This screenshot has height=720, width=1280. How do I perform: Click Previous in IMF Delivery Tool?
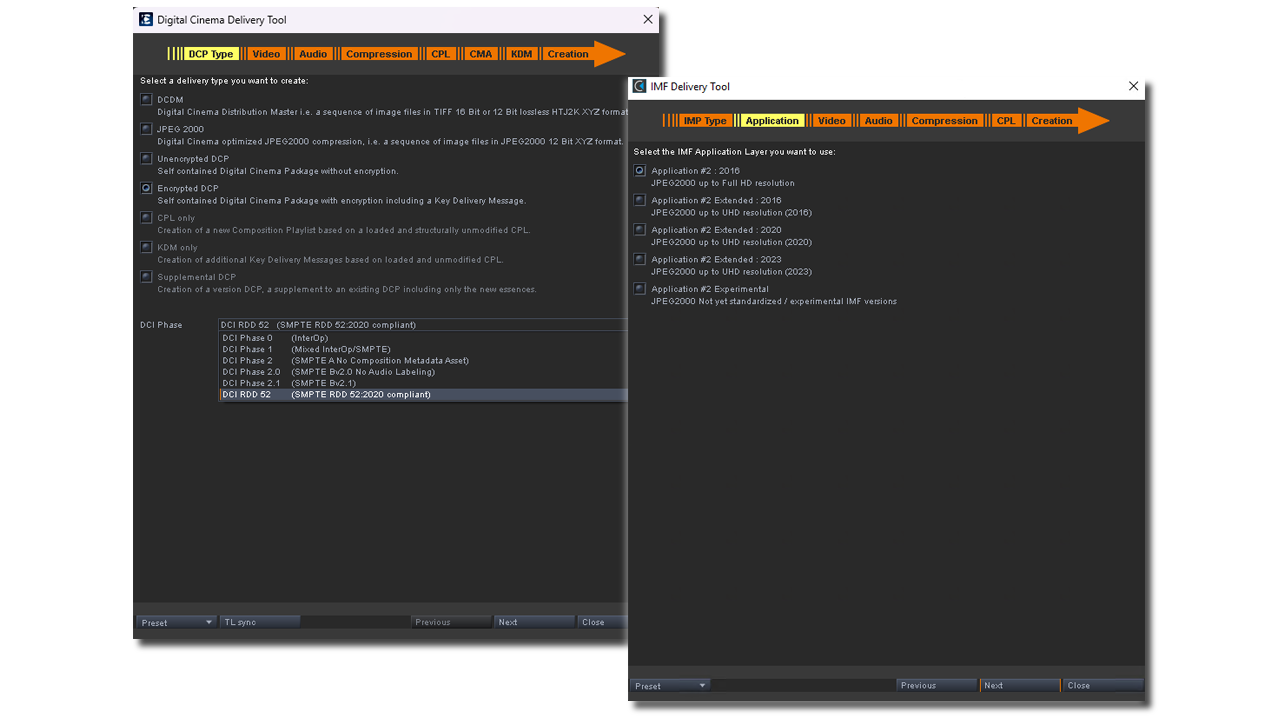[x=937, y=685]
